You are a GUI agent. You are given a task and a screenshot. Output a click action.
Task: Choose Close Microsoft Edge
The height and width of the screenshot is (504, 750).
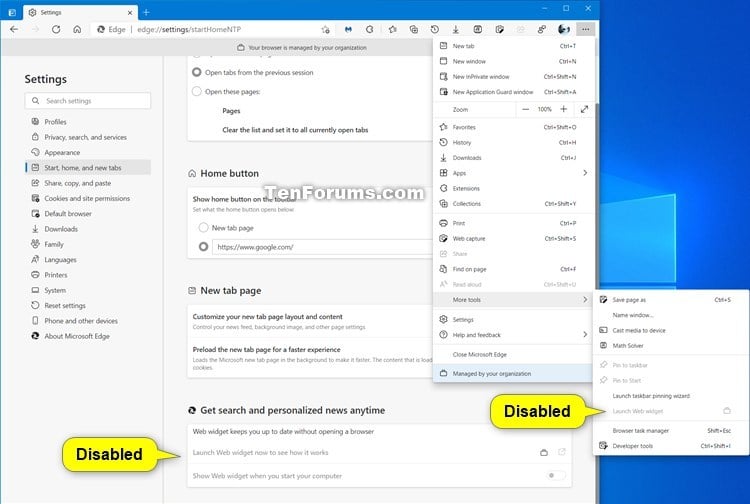[x=513, y=354]
